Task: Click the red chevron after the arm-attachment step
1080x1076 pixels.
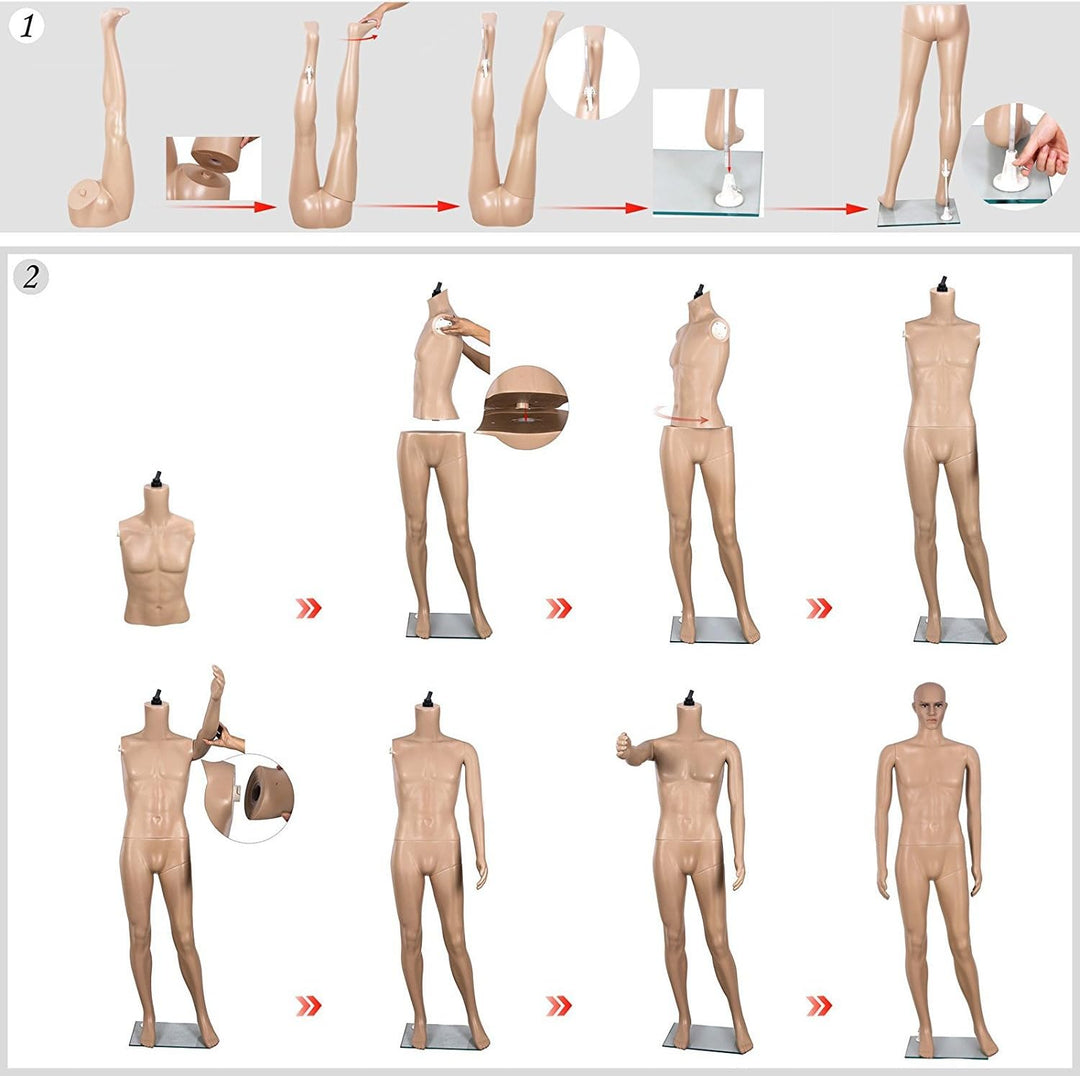Action: pyautogui.click(x=309, y=1005)
